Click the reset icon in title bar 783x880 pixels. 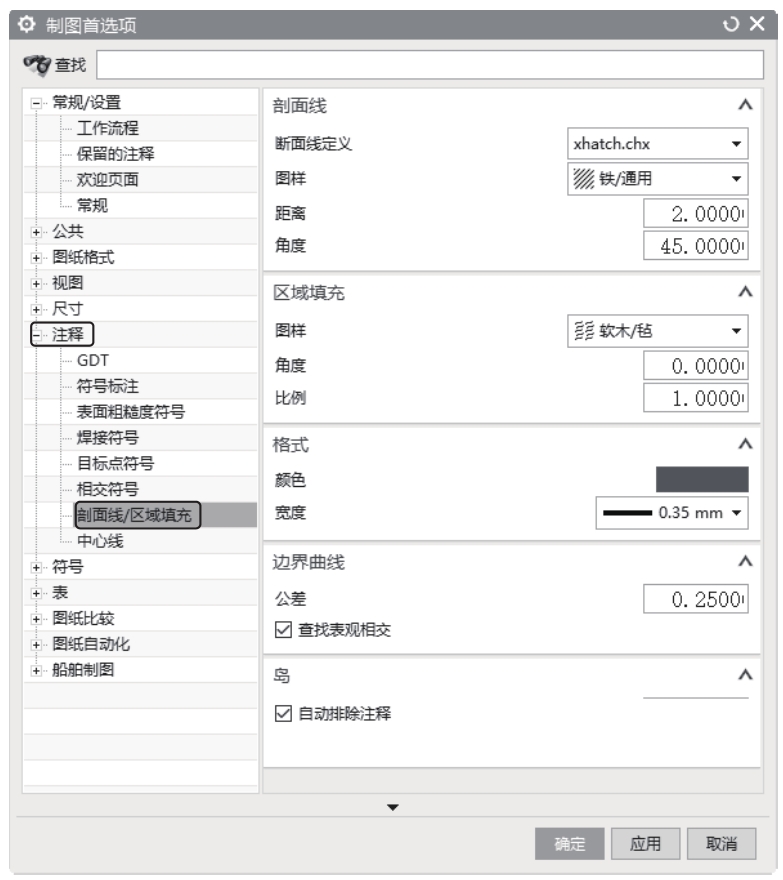click(x=731, y=24)
